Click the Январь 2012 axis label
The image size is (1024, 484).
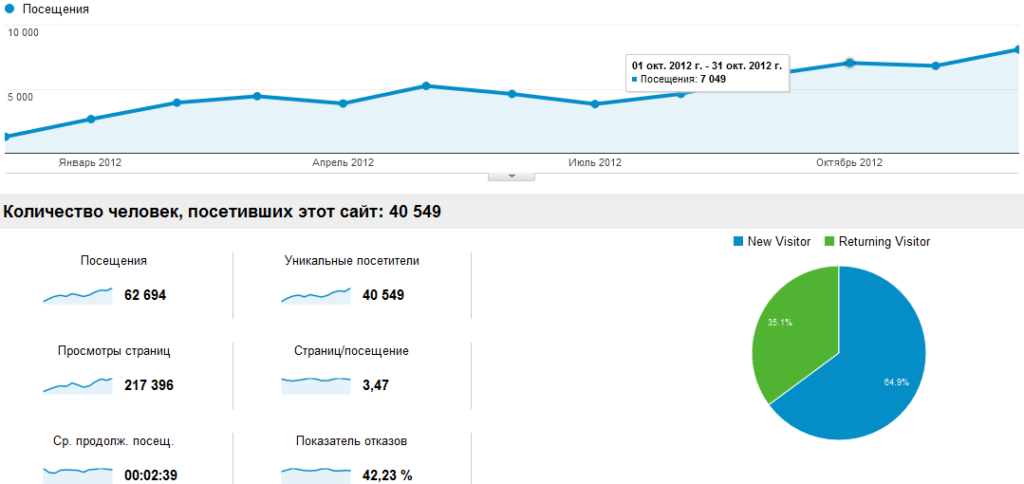click(x=90, y=163)
